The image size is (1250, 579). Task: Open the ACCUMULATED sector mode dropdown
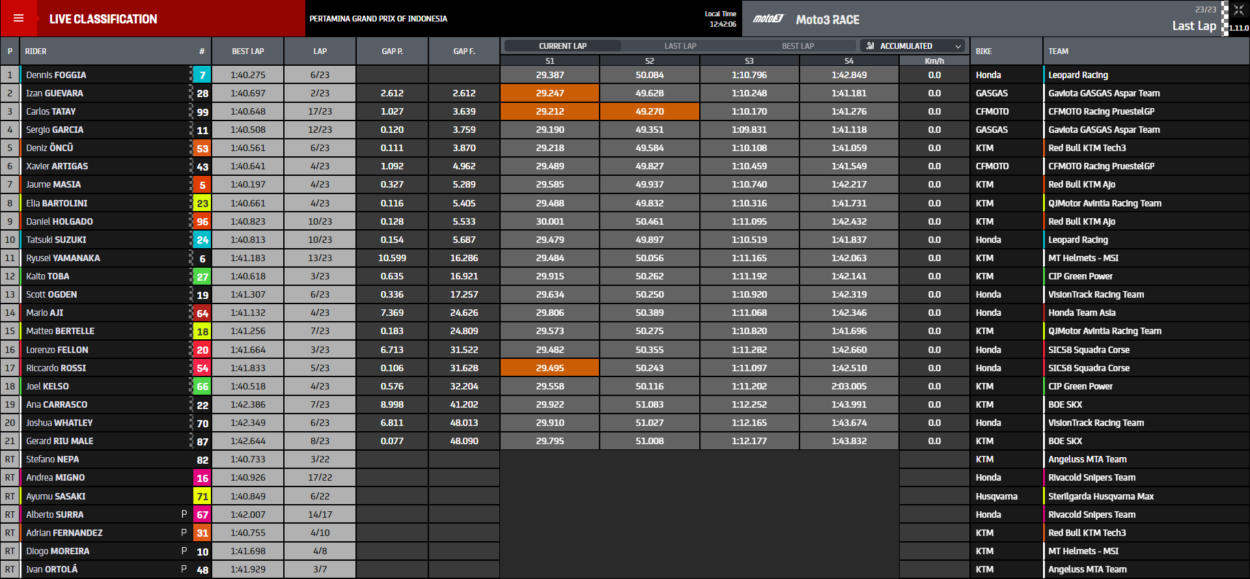913,46
